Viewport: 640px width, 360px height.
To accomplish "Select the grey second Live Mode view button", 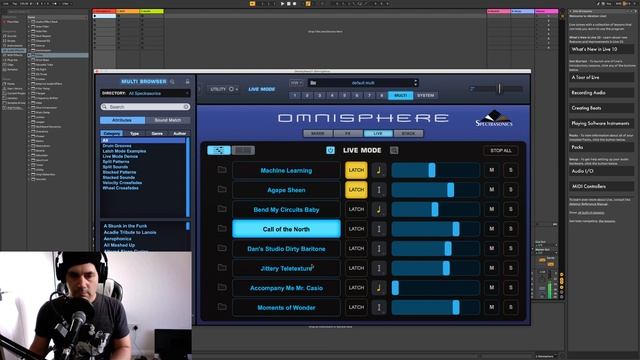I will point(243,150).
